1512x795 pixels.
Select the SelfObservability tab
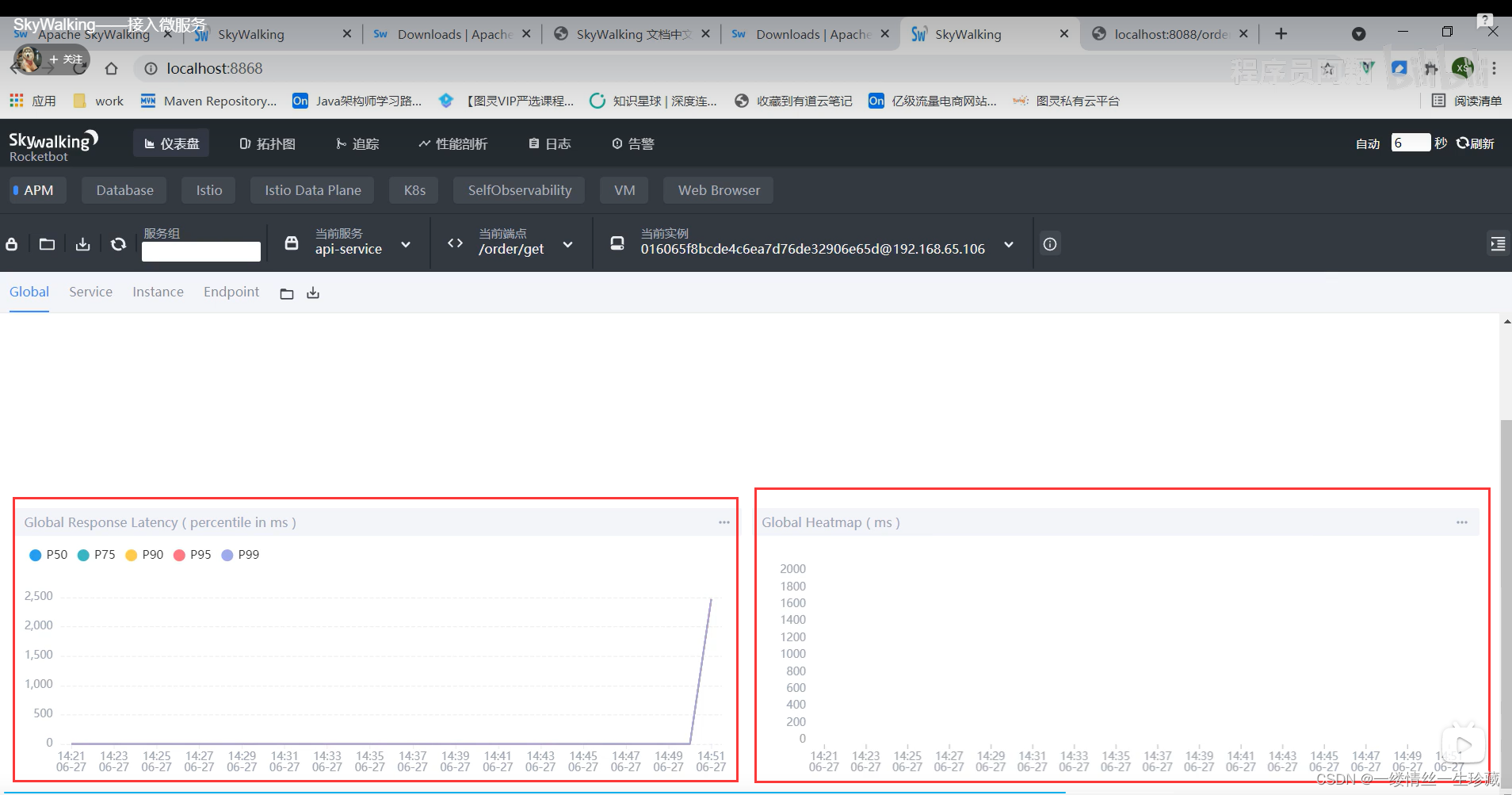pos(519,190)
